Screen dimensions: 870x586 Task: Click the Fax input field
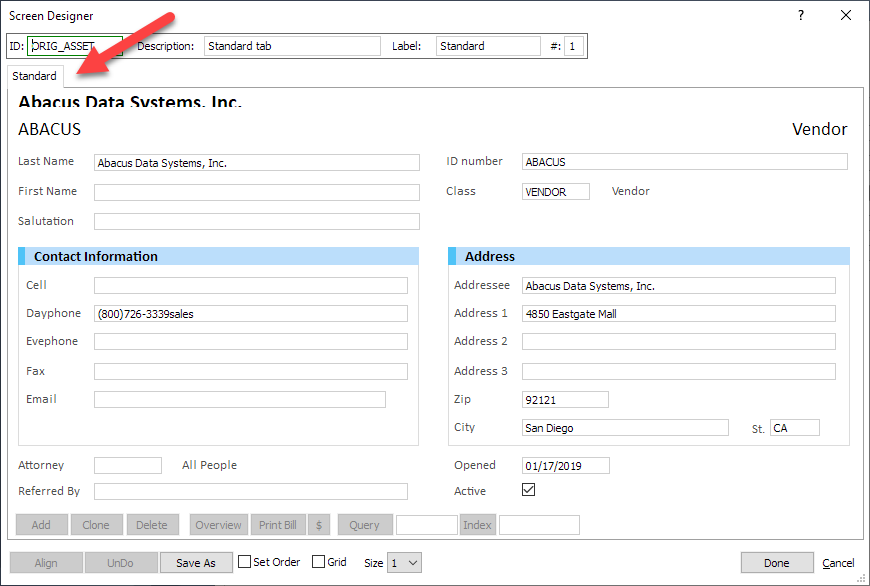click(251, 371)
